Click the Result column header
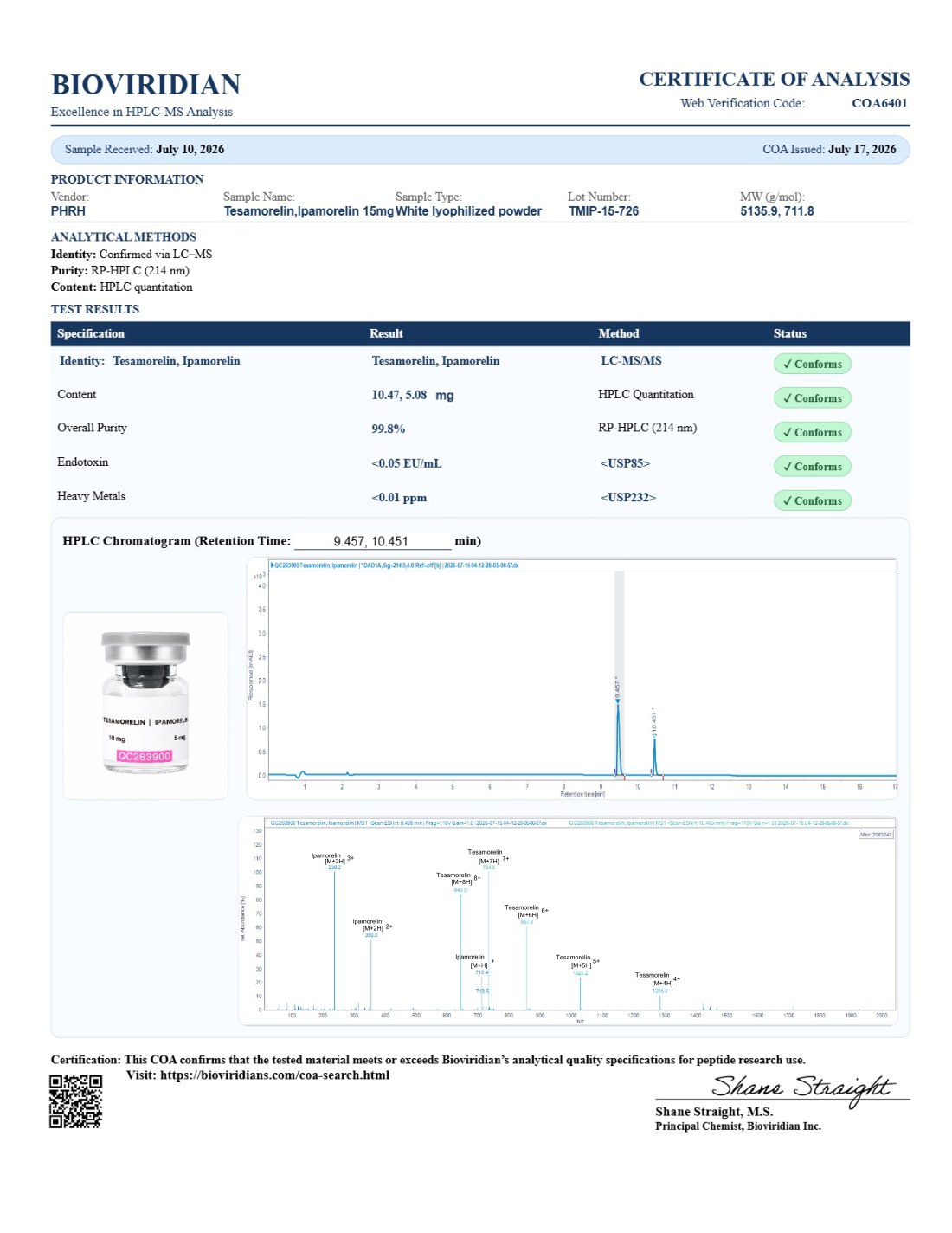 tap(386, 333)
